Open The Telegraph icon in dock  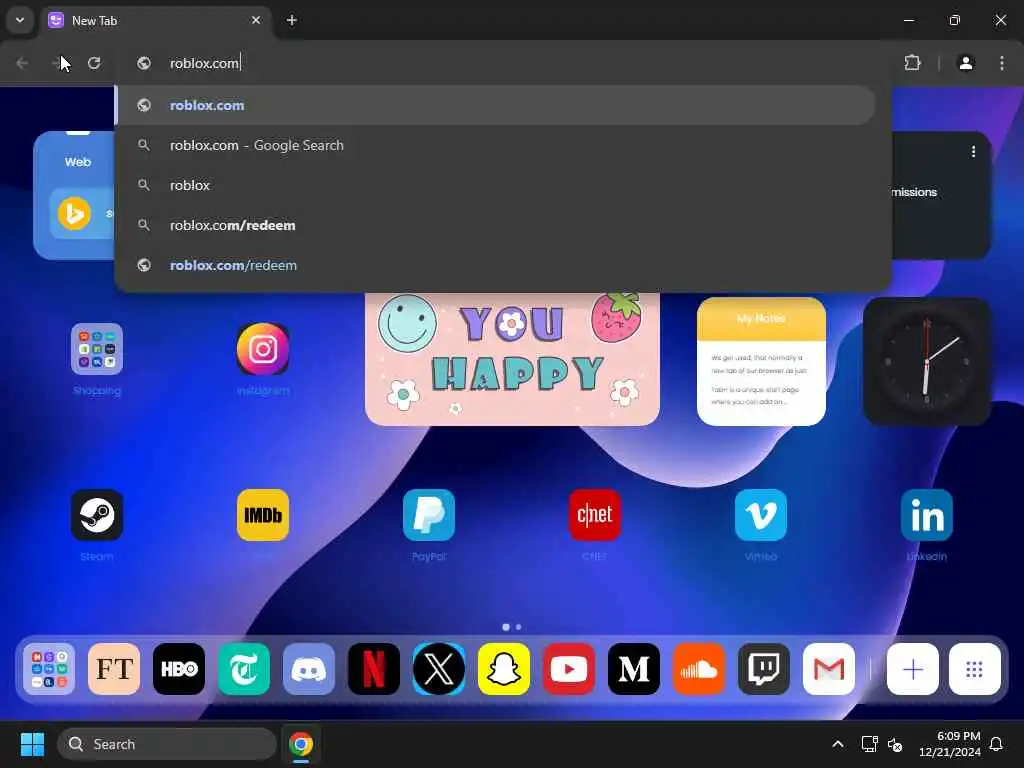(244, 669)
